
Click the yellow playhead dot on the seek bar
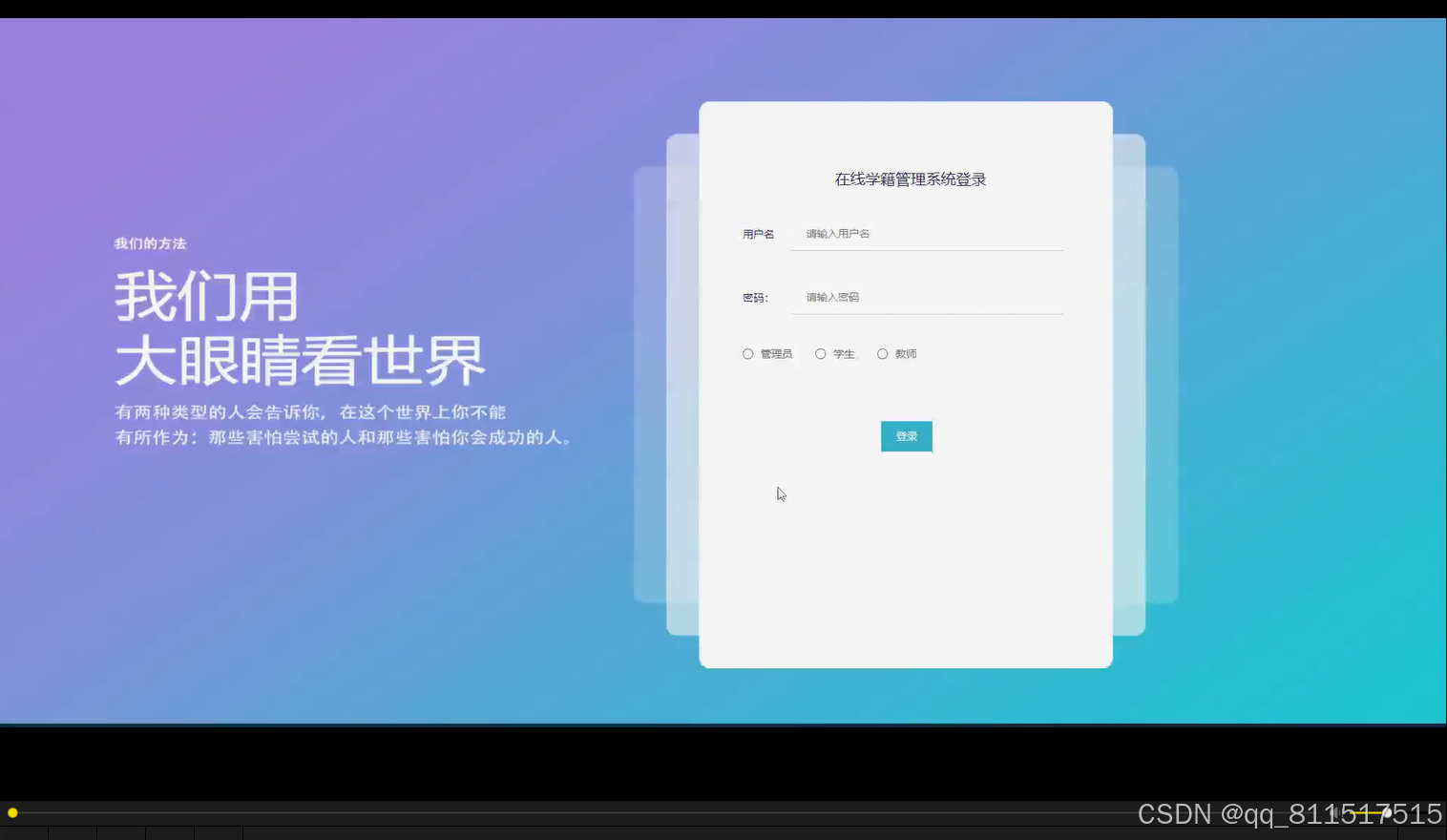[x=11, y=812]
